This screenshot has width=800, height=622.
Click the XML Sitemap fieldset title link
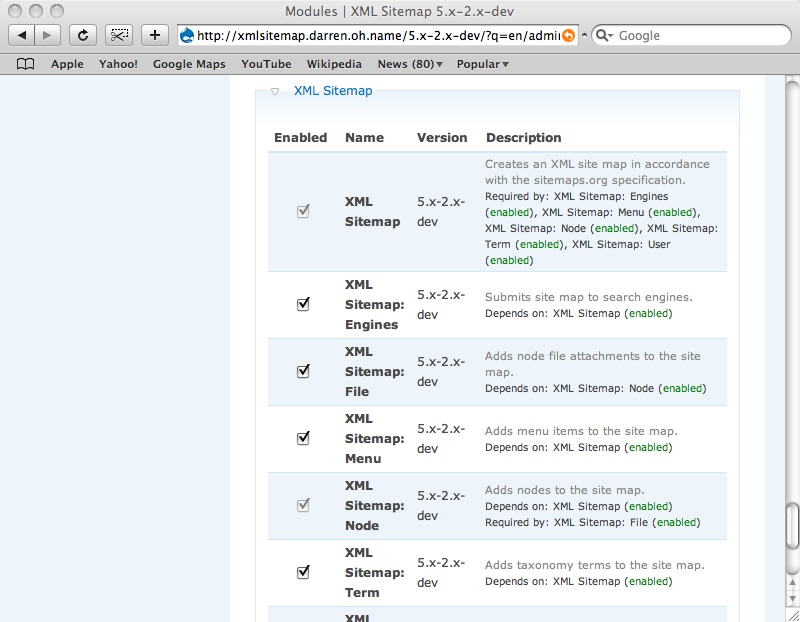333,91
